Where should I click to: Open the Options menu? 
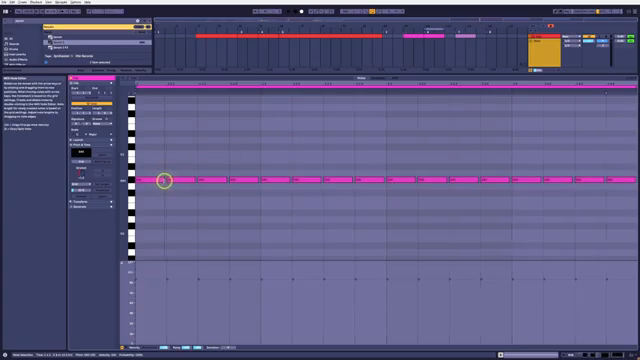click(x=76, y=2)
